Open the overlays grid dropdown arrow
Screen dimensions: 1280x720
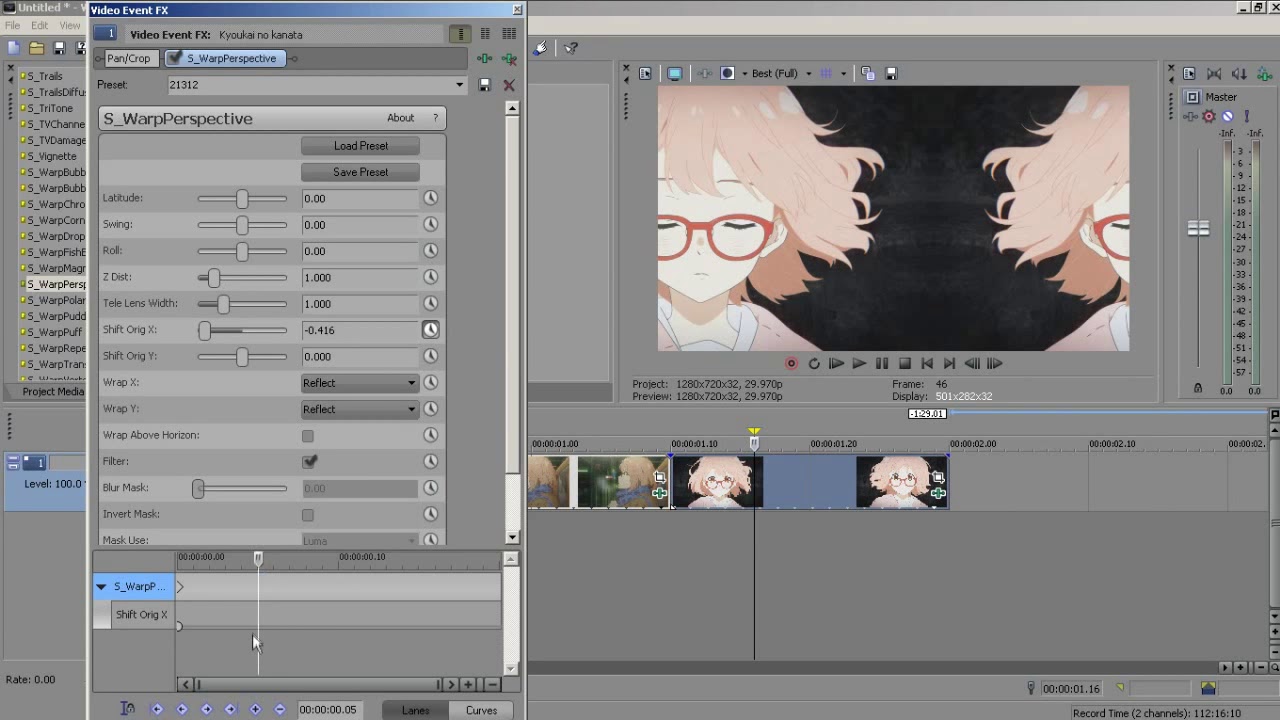click(x=843, y=74)
